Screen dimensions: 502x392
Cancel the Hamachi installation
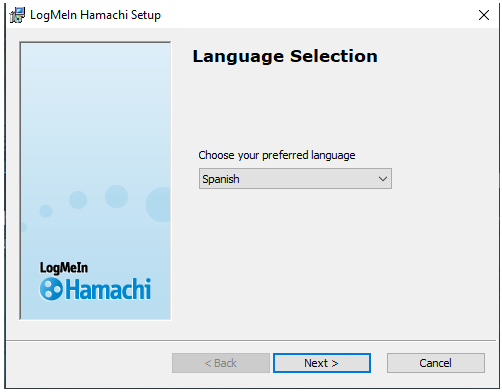tap(436, 363)
